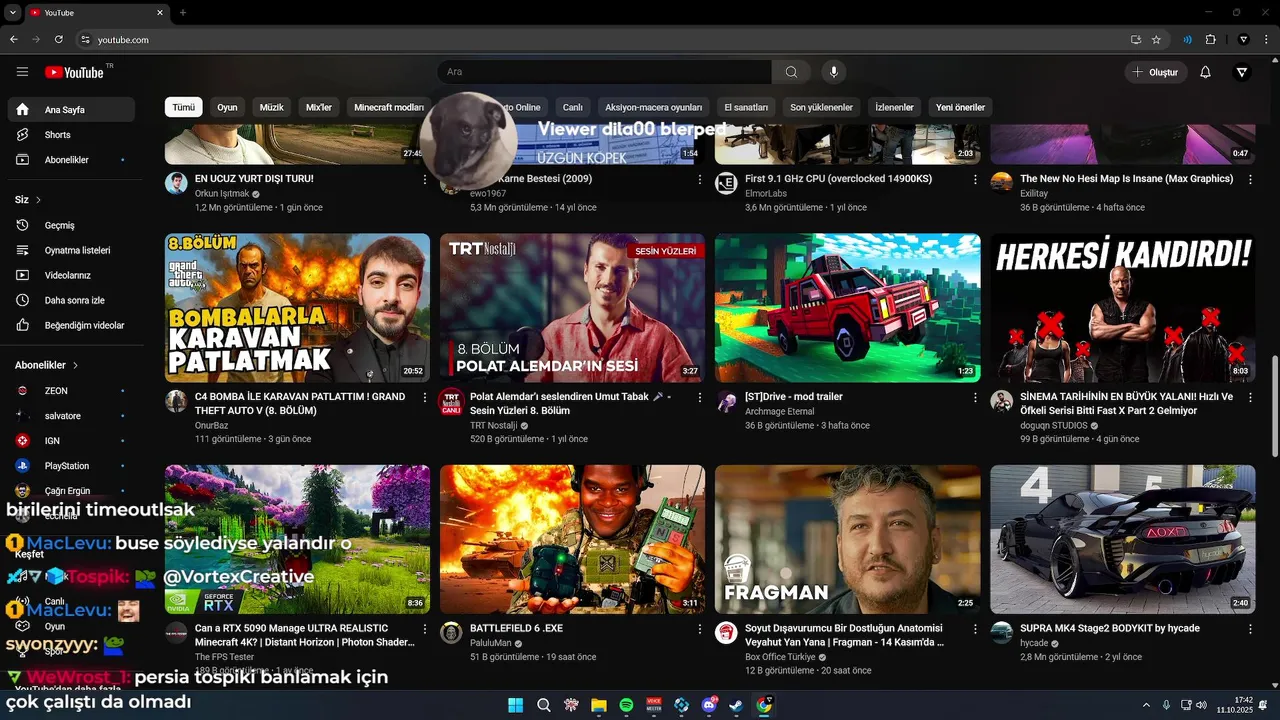Open Chrome's three-dot menu
Viewport: 1280px width, 720px height.
coord(1266,39)
